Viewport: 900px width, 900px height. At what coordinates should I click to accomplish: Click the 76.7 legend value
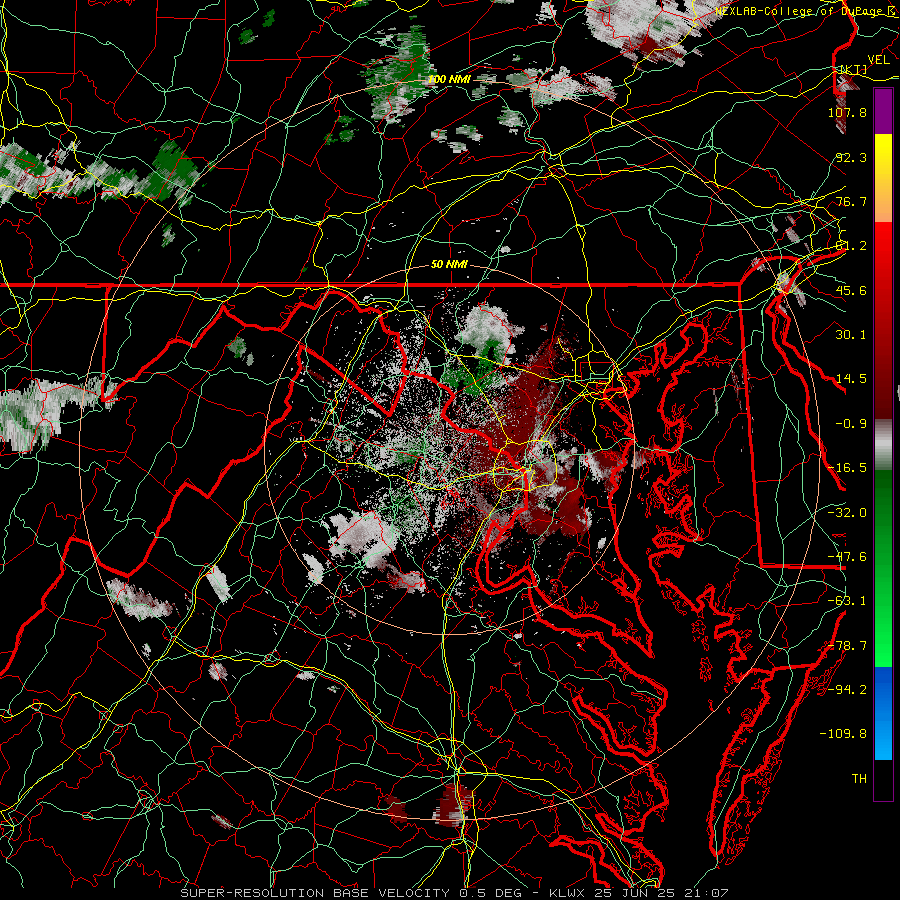(x=851, y=201)
